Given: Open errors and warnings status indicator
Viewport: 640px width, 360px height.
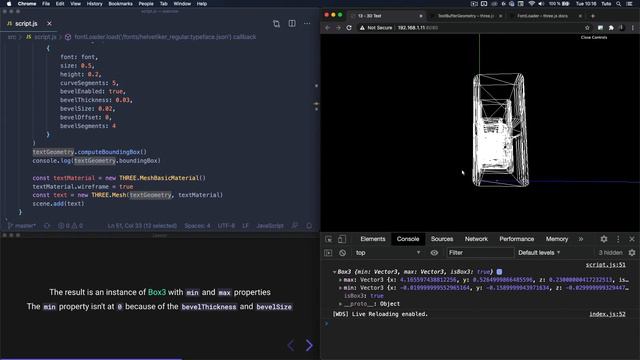Looking at the screenshot, I should [71, 226].
